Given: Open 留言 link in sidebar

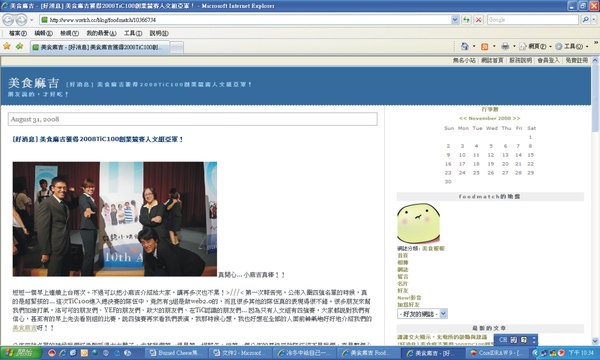Looking at the screenshot, I should click(403, 277).
